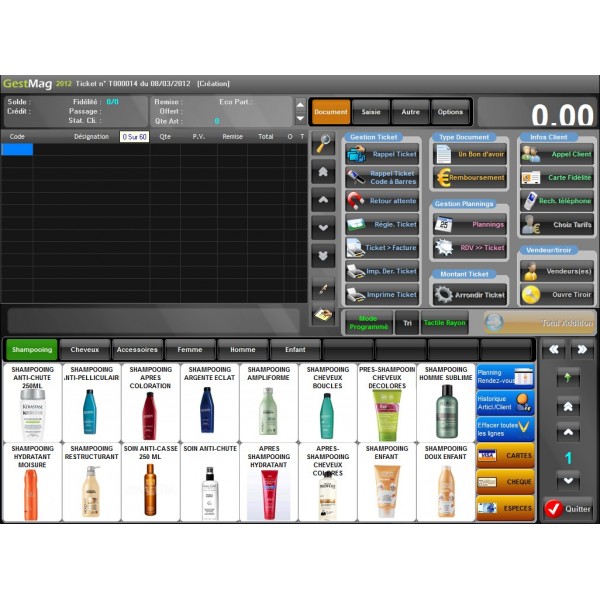
Task: Switch to Autre tab
Action: point(411,112)
